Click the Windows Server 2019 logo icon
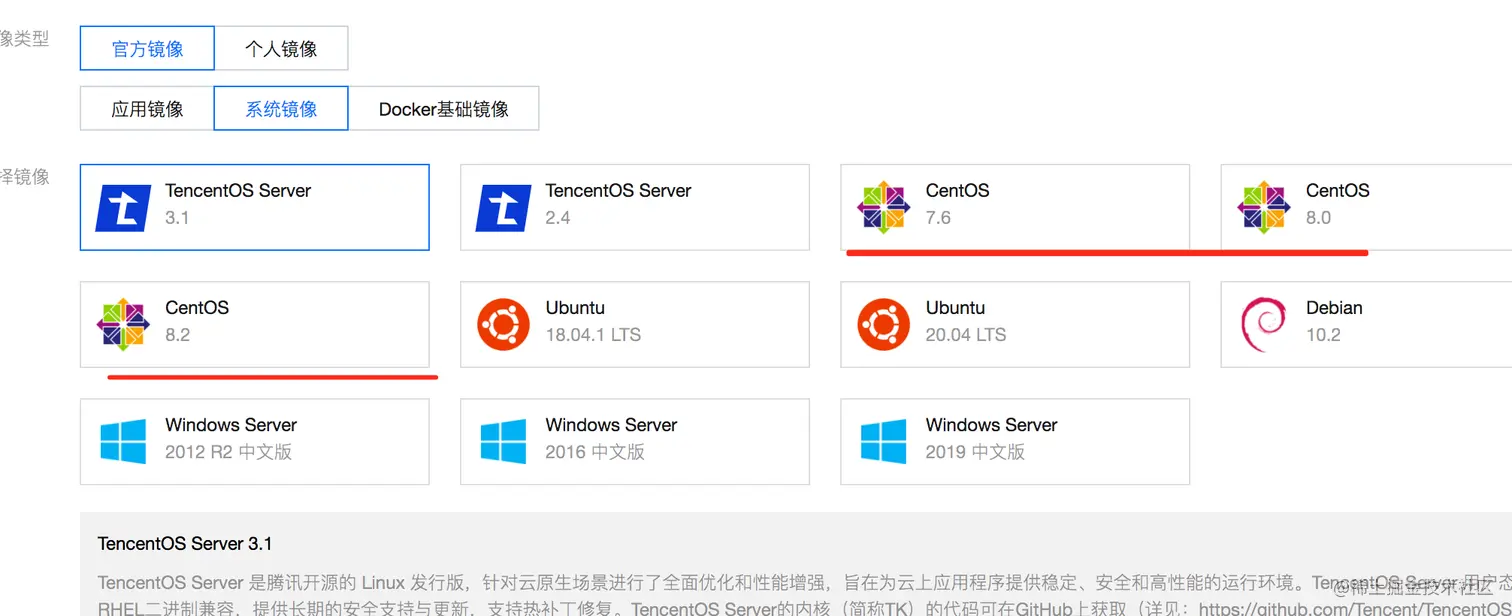Viewport: 1512px width, 616px height. (883, 441)
